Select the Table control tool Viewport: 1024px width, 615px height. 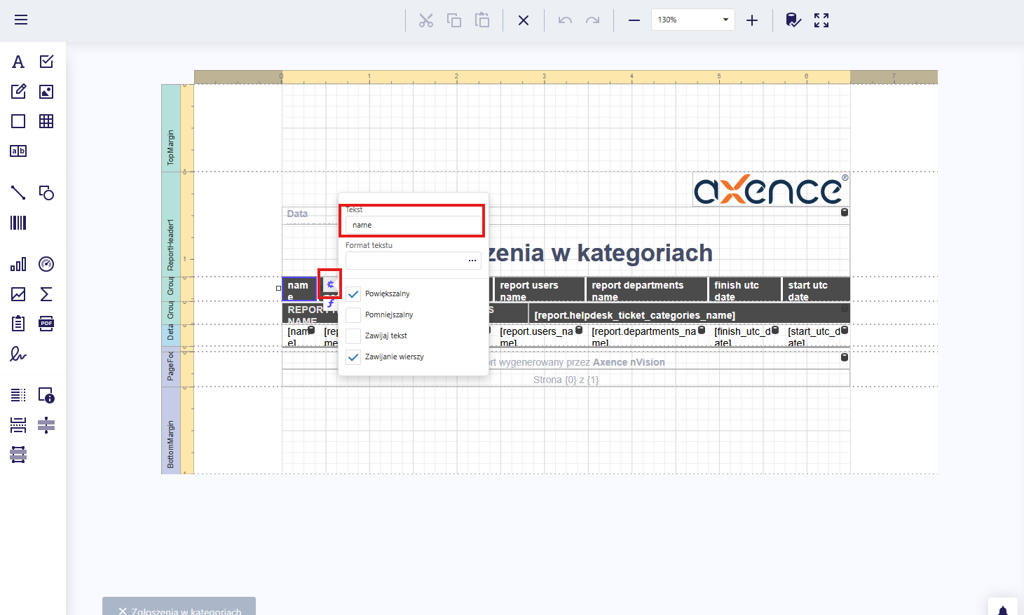tap(46, 121)
